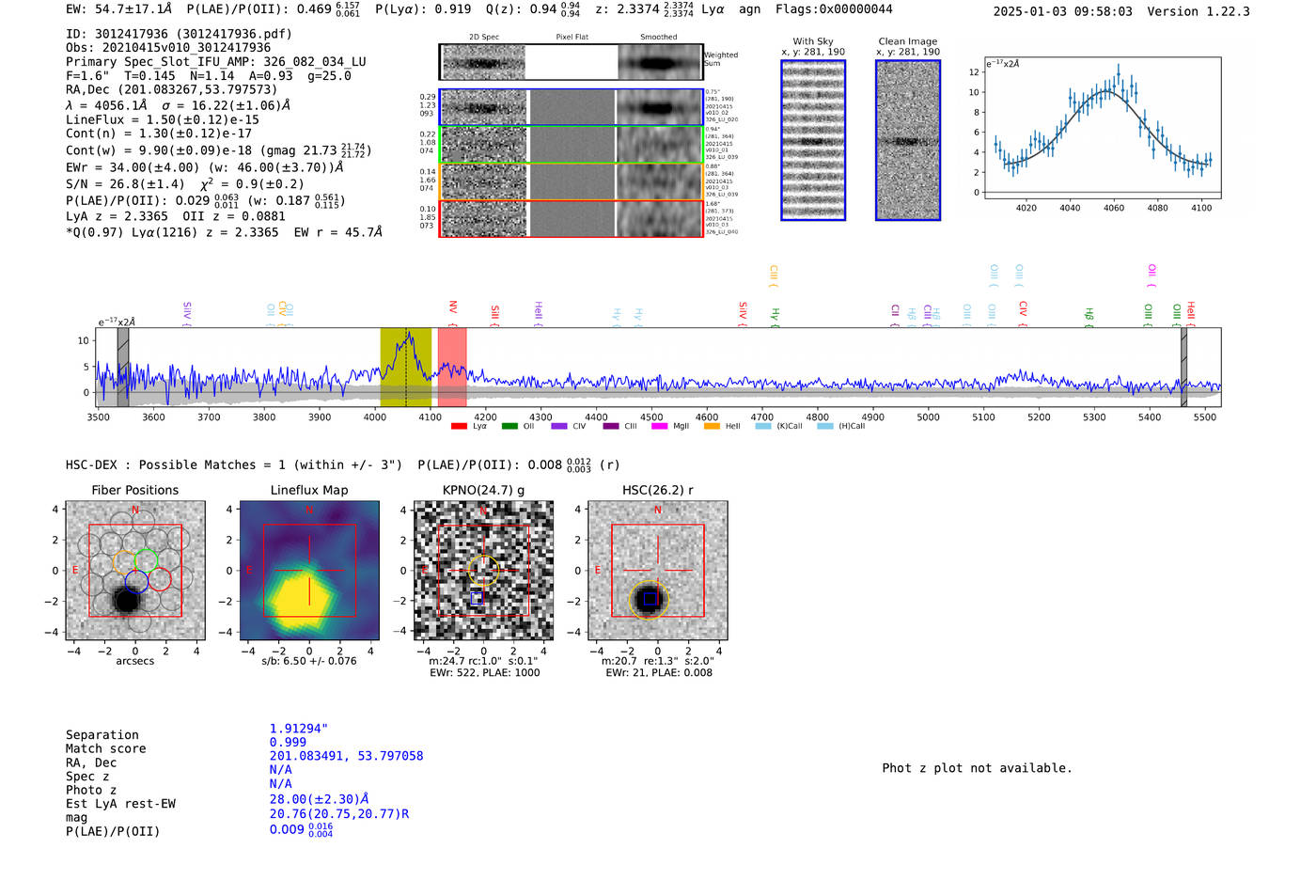Screen dimensions: 1316x896
Task: Click the OII green legend swatch
Action: pyautogui.click(x=509, y=426)
